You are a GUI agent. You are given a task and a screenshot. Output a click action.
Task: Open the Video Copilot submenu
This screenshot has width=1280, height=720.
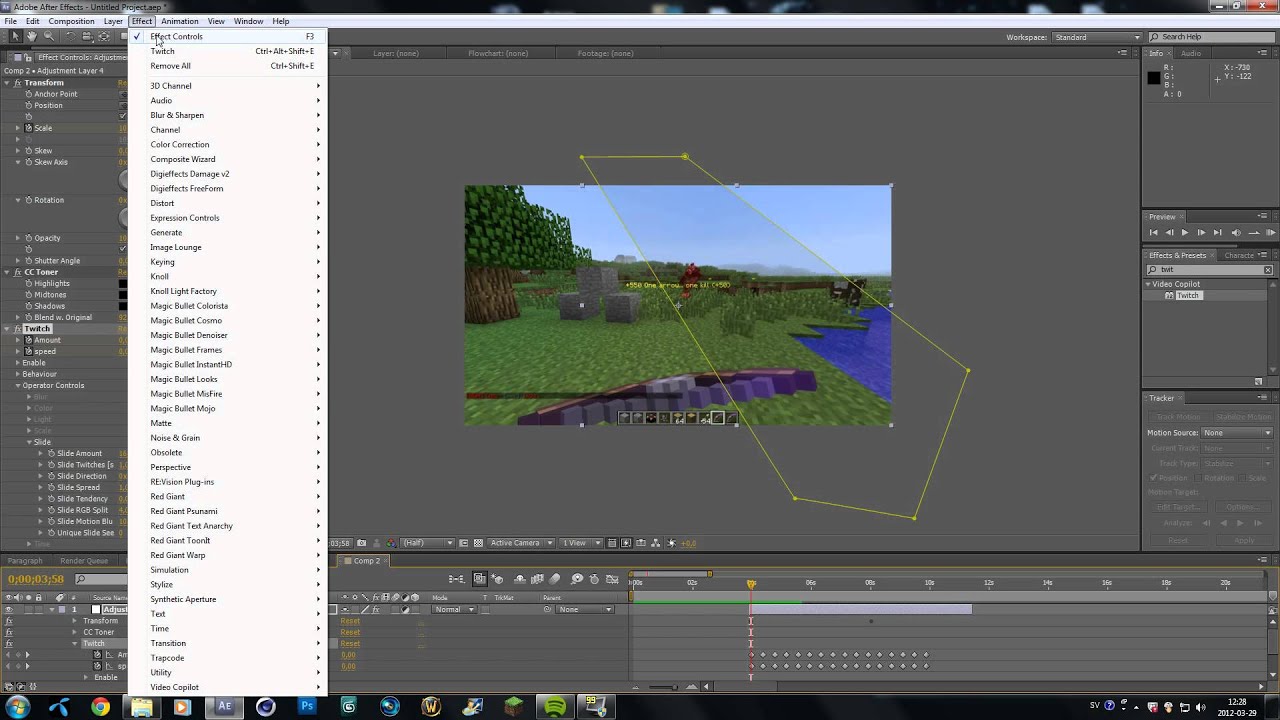(x=230, y=687)
